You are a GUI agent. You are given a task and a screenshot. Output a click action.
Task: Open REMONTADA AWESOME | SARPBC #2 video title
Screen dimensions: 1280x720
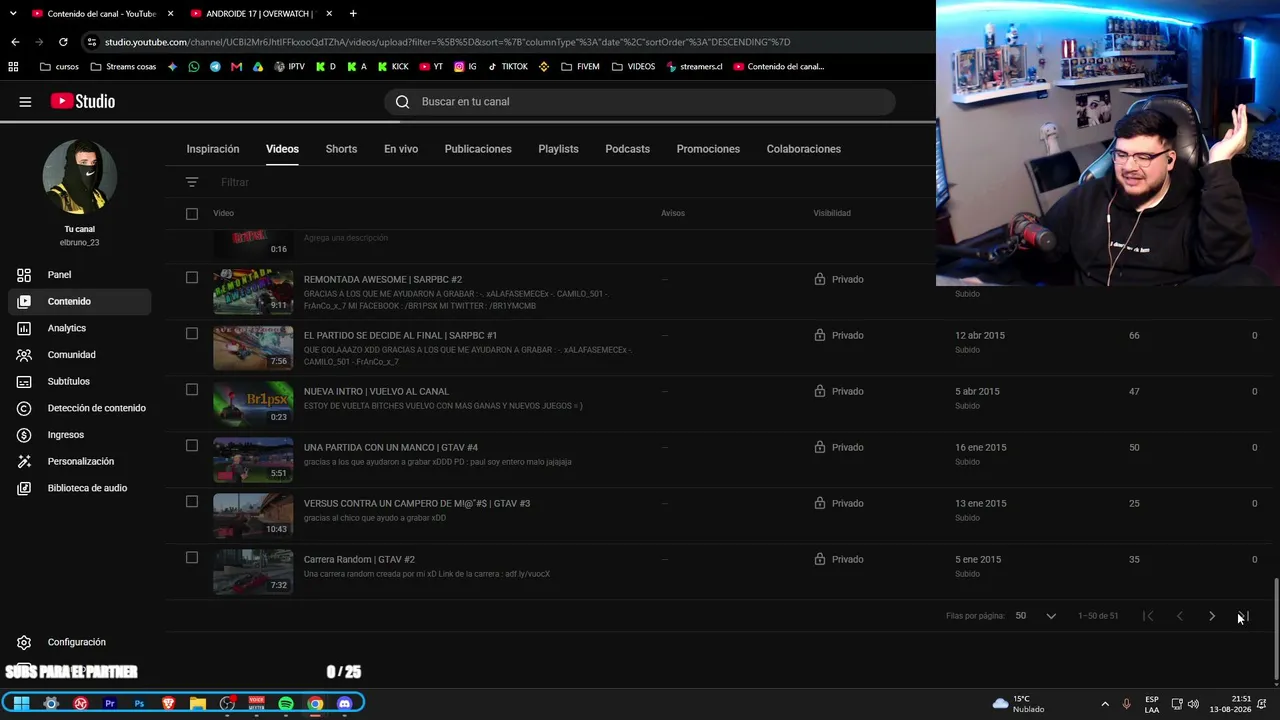383,280
